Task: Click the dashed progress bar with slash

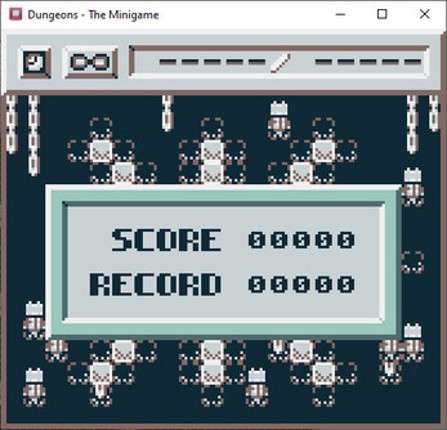Action: pos(279,62)
